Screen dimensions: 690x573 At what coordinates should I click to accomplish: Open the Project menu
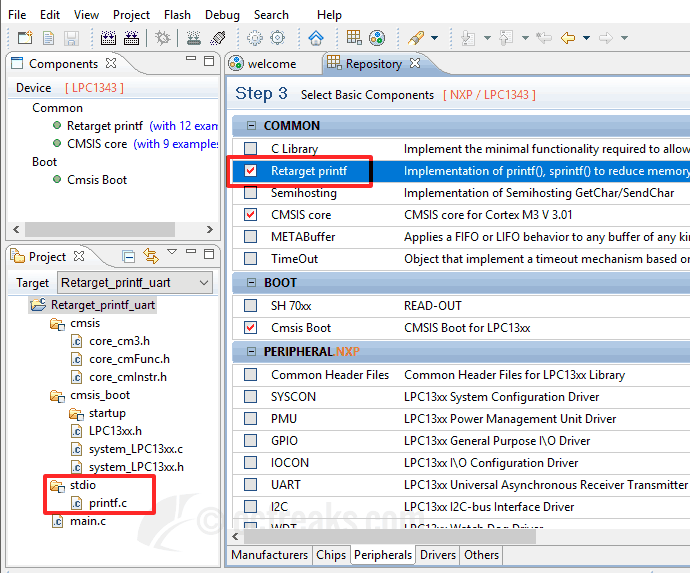pos(131,15)
